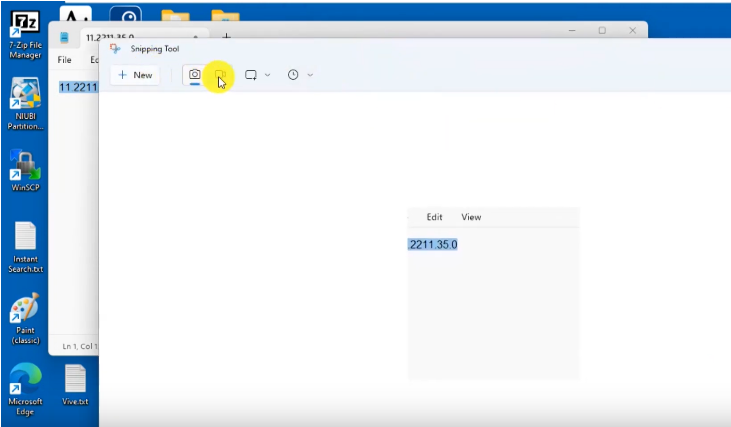Click the New snip button
This screenshot has width=731, height=427.
(x=135, y=75)
